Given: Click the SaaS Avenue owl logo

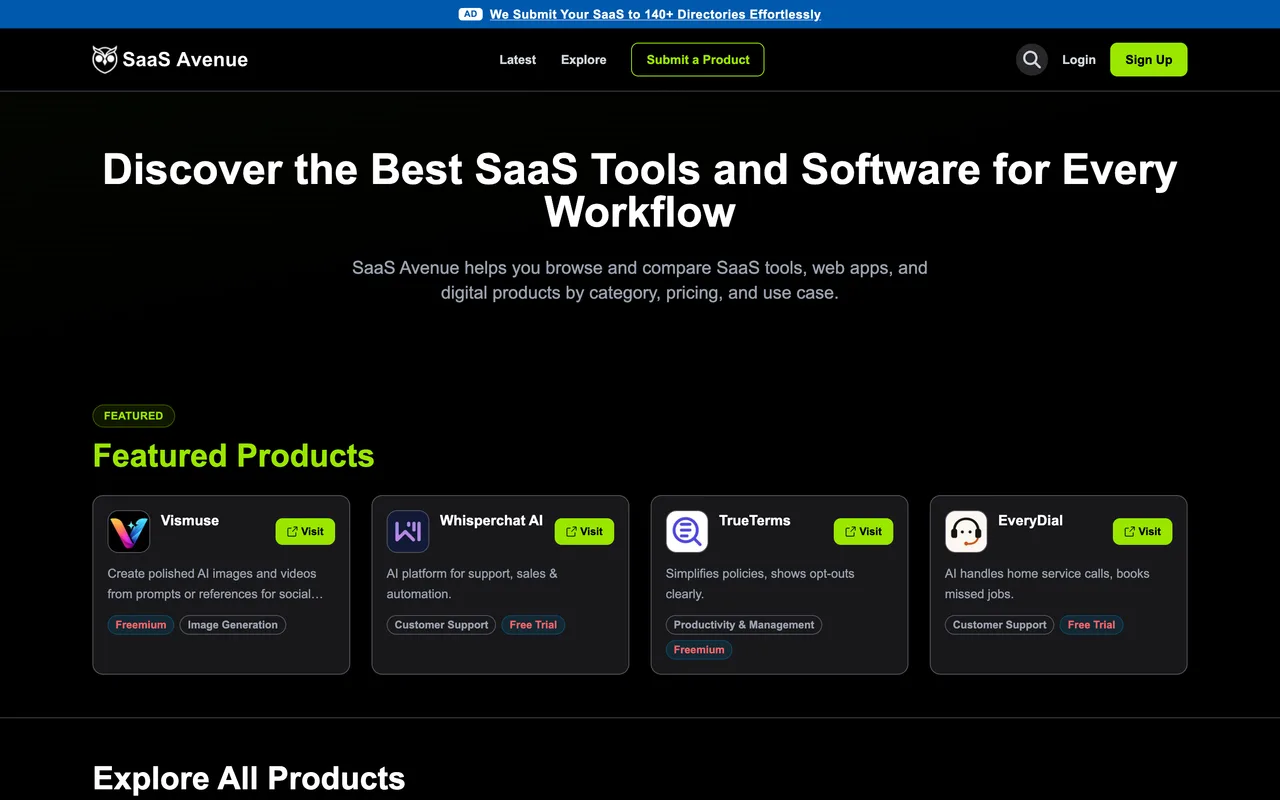Looking at the screenshot, I should (105, 59).
